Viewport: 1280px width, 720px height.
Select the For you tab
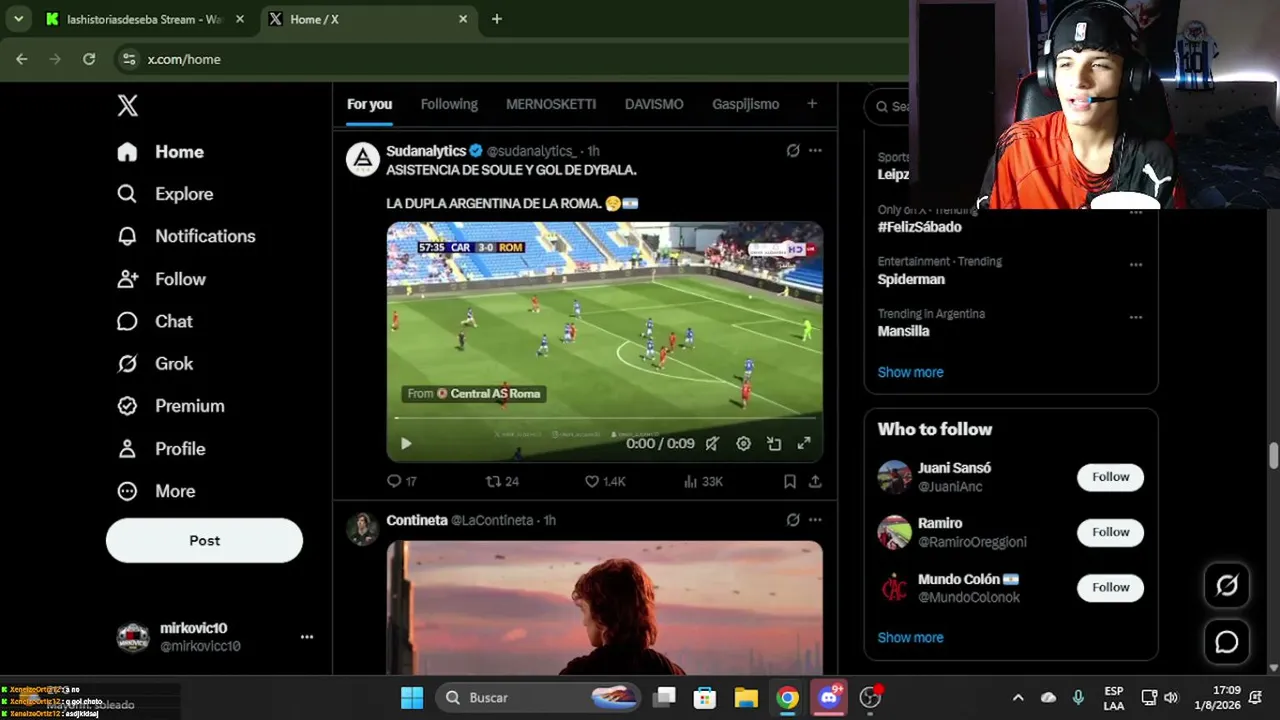coord(369,104)
